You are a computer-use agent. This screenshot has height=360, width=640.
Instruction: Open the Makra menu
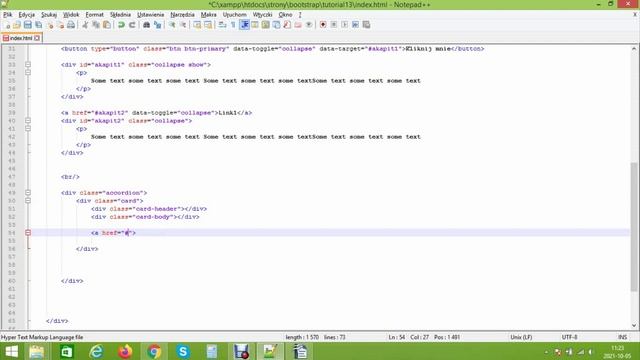209,15
